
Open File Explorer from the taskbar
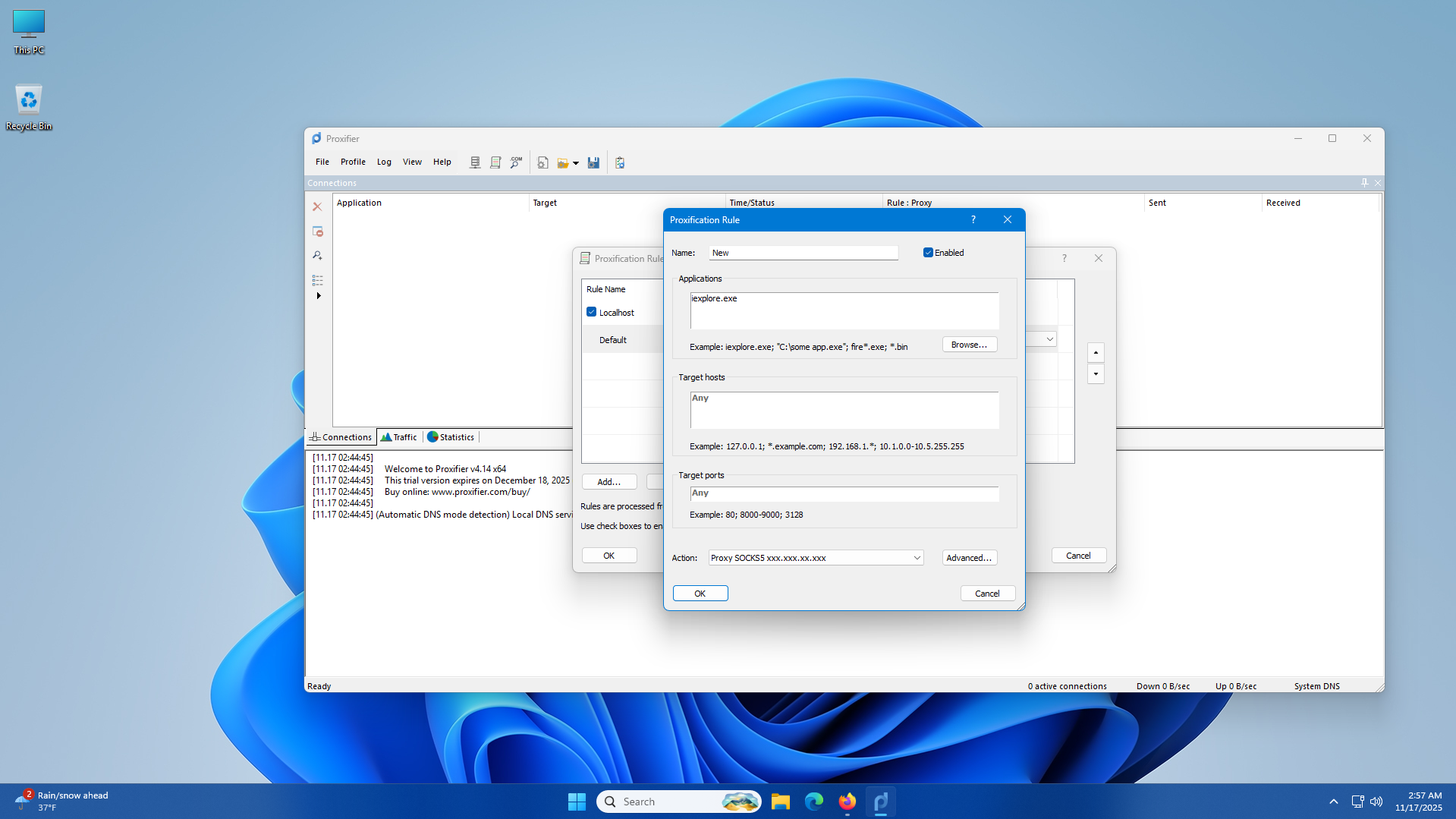pos(780,802)
